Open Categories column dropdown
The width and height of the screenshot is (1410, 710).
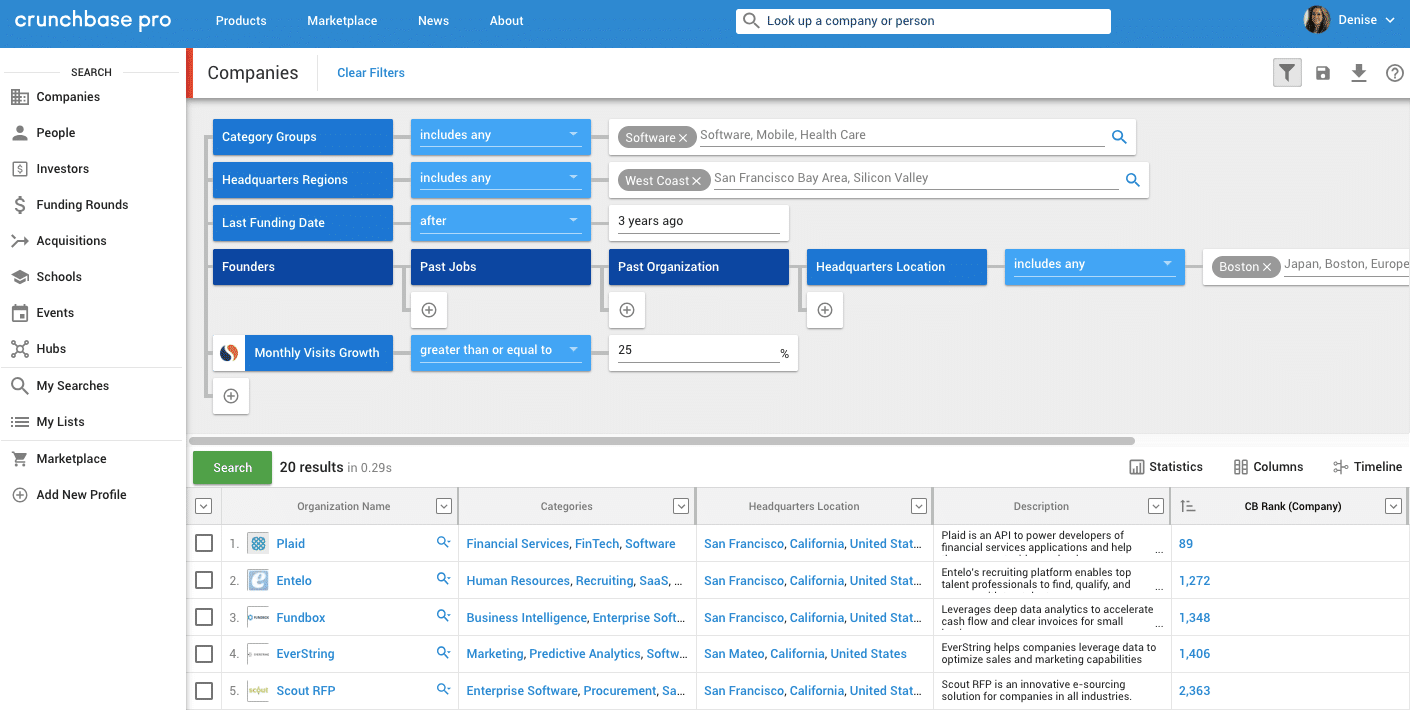point(681,506)
